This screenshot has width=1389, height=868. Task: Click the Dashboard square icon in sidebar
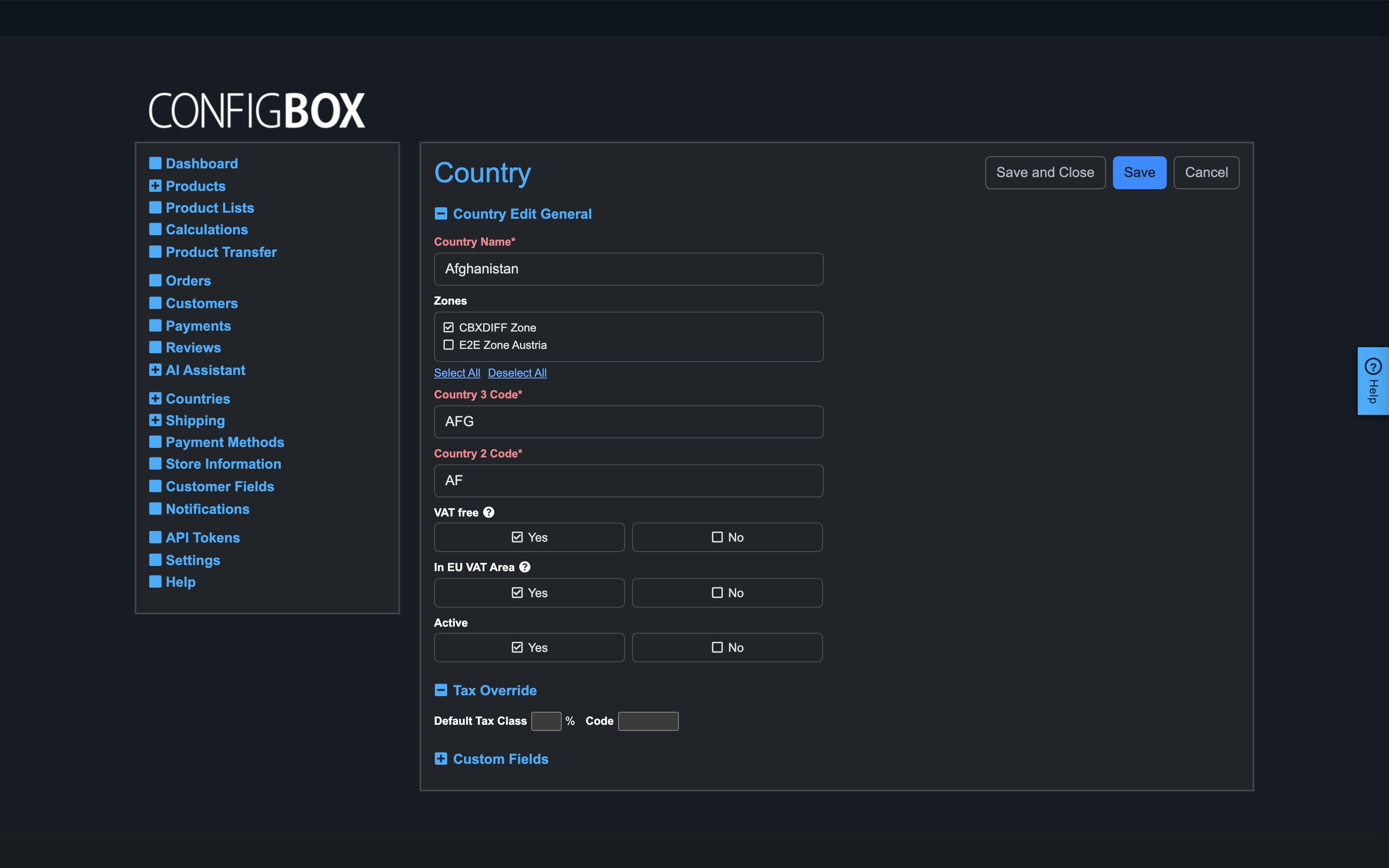point(155,164)
